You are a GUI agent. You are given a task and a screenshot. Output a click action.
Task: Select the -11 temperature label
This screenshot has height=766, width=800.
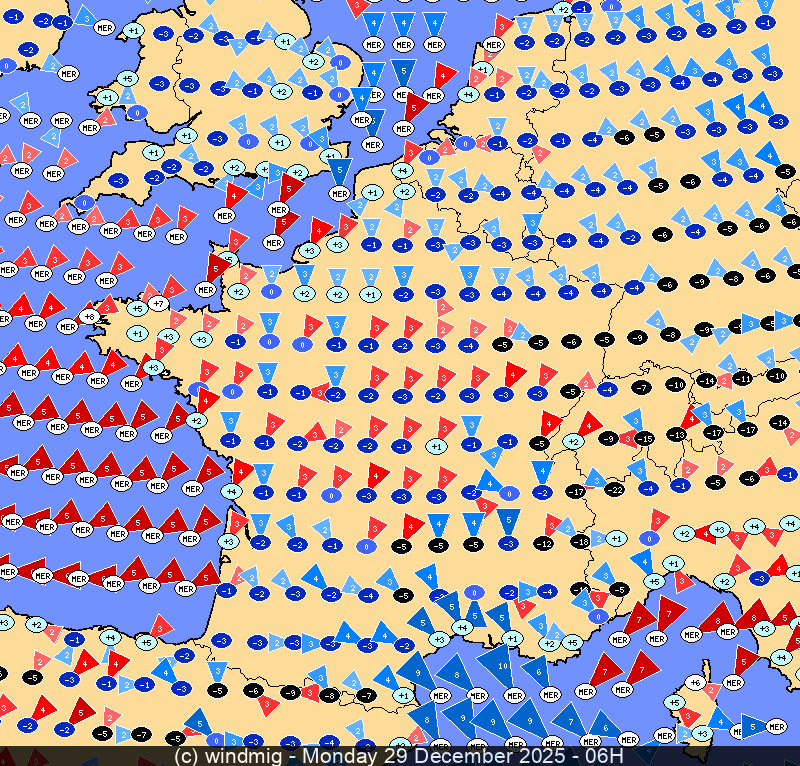point(742,379)
